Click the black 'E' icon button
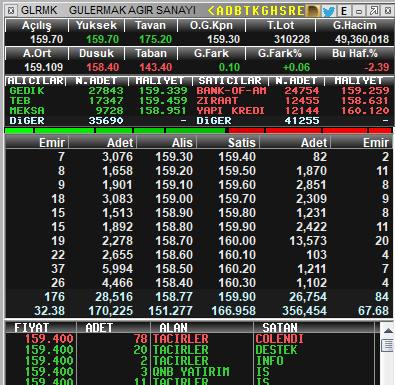395x385 pixels. coord(344,11)
